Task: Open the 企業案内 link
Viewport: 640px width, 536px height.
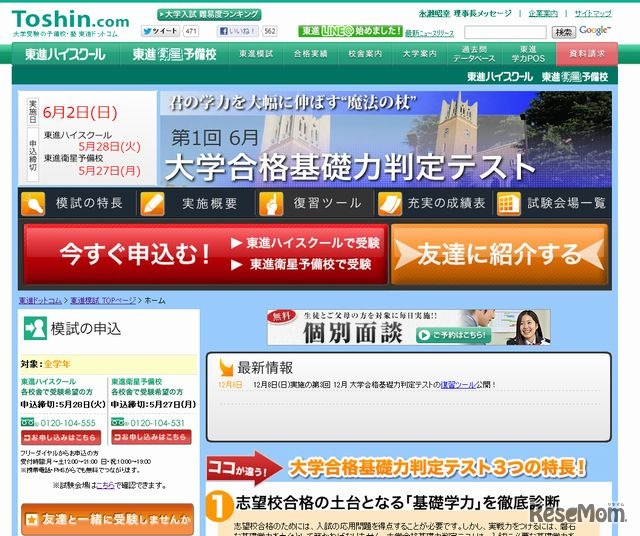Action: tap(542, 13)
